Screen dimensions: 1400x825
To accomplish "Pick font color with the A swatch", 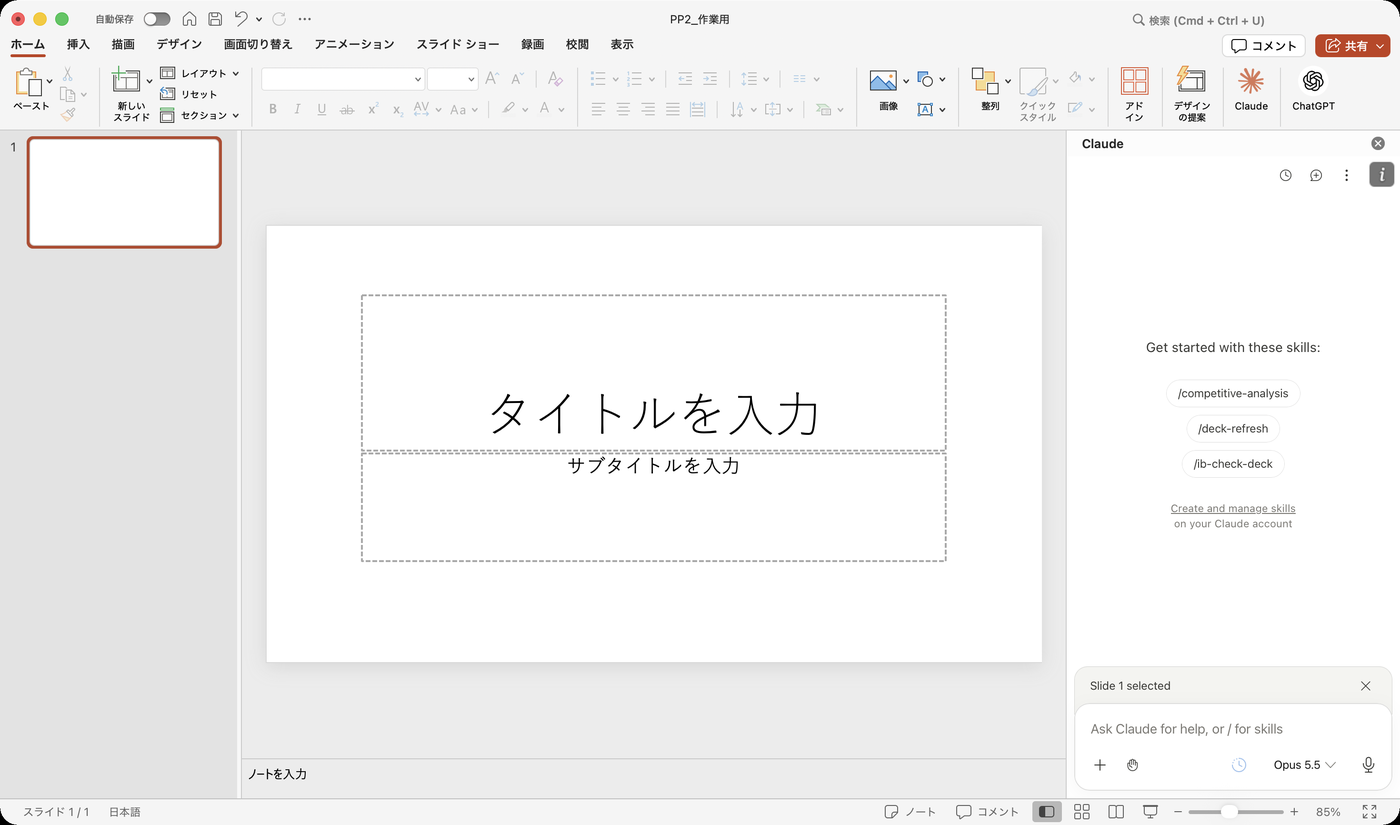I will pos(545,109).
